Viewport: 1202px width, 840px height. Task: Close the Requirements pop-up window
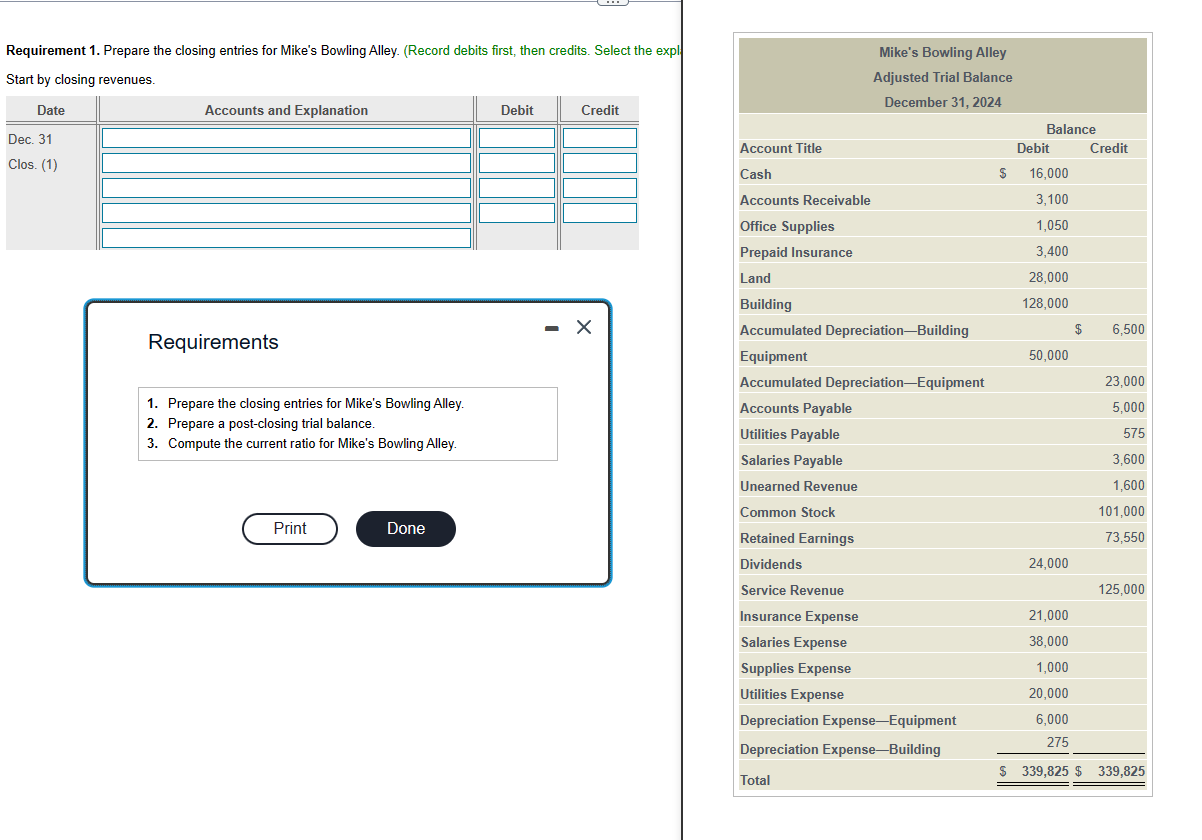coord(583,326)
